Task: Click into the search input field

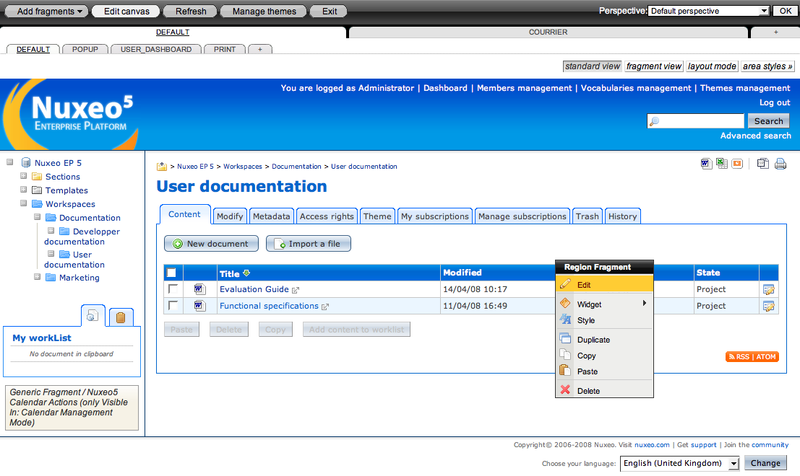Action: [696, 121]
